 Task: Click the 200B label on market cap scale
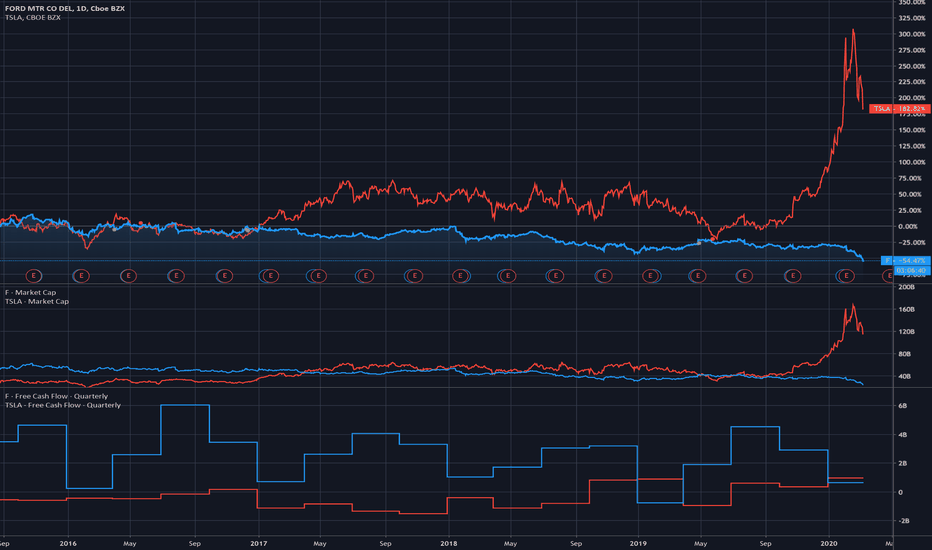tap(906, 287)
